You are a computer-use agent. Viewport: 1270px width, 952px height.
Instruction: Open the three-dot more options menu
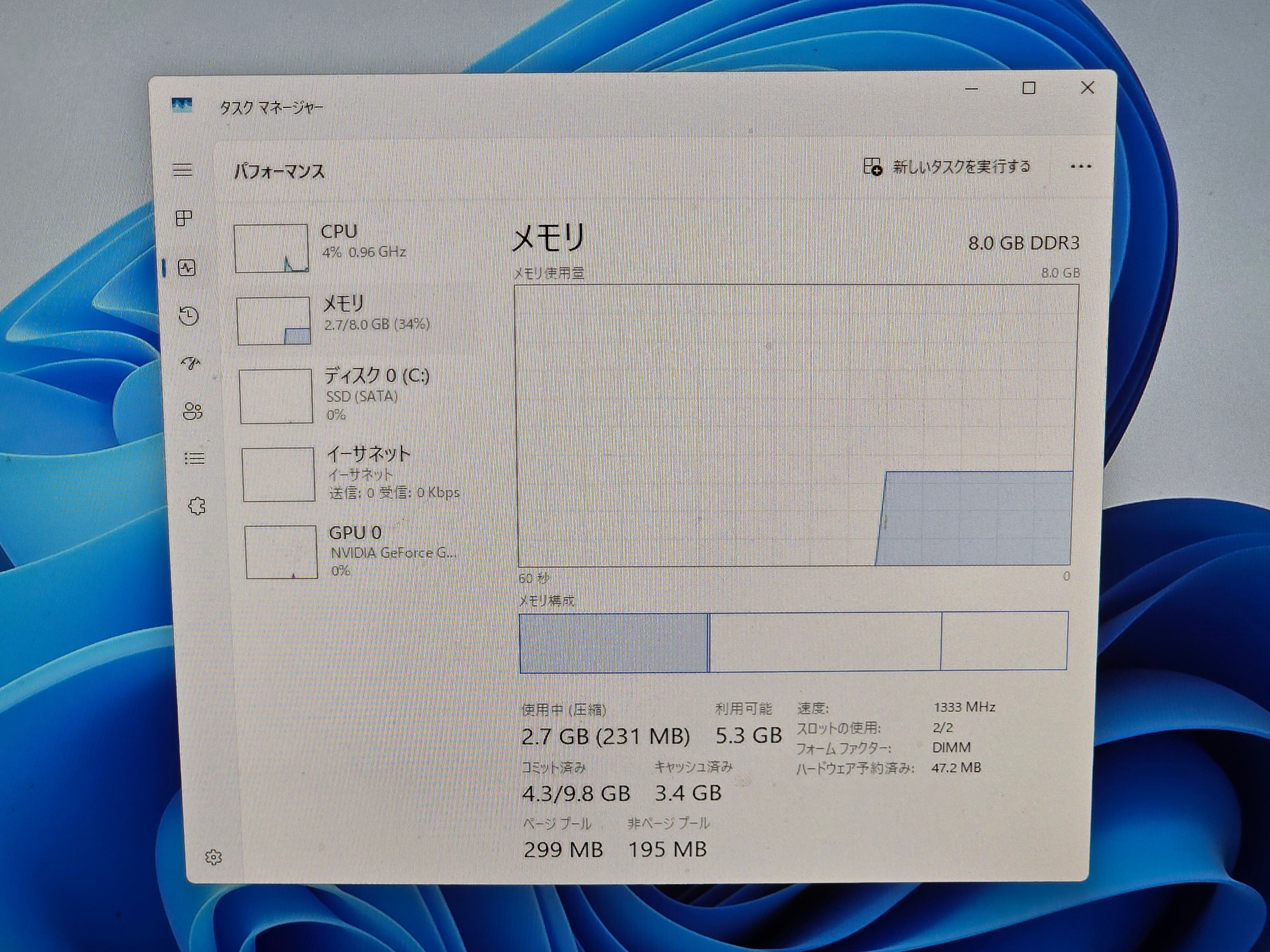coord(1080,167)
